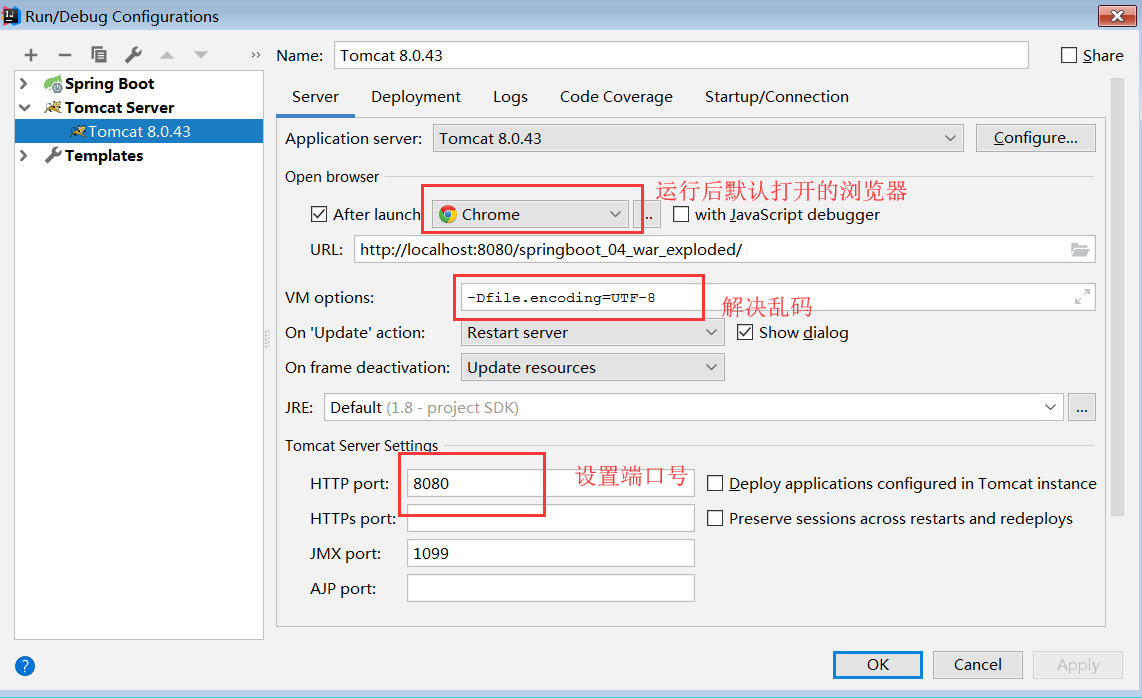Remove configuration using the minus icon

coord(65,55)
